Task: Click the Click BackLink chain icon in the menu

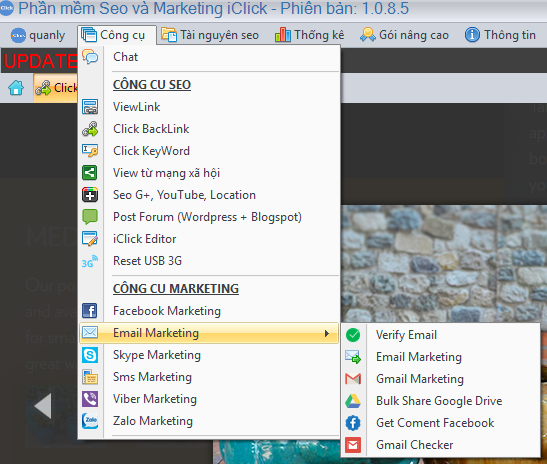Action: point(90,129)
